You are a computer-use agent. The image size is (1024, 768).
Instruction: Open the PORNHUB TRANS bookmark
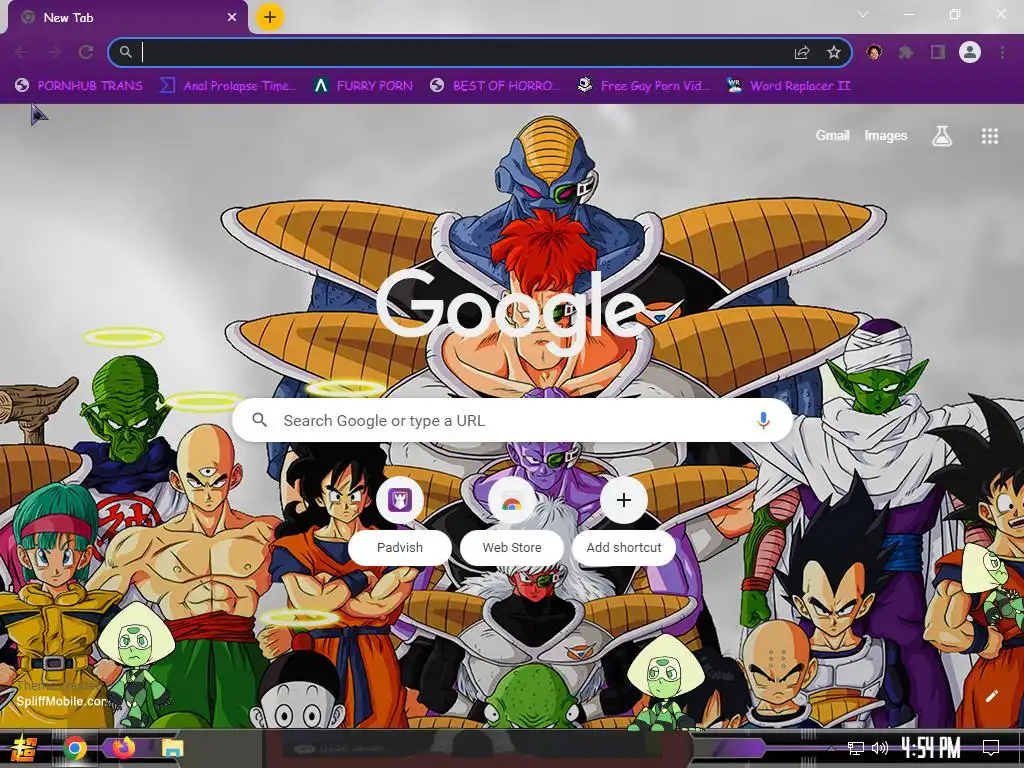[x=79, y=86]
